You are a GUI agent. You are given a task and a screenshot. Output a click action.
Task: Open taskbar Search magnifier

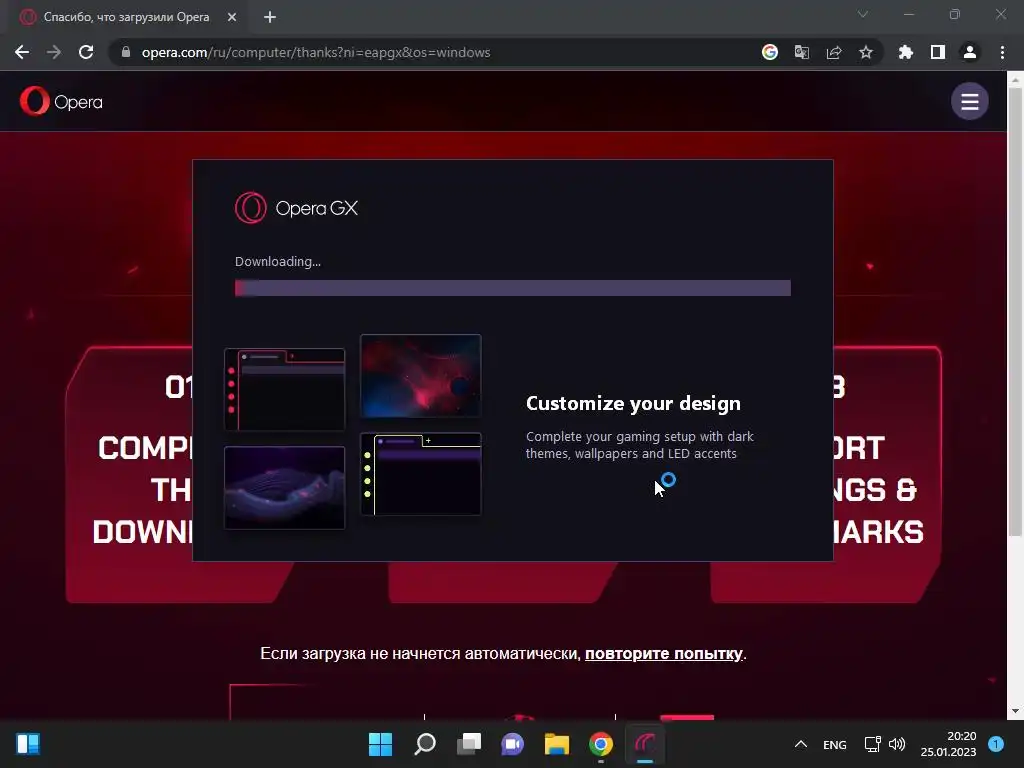[424, 744]
